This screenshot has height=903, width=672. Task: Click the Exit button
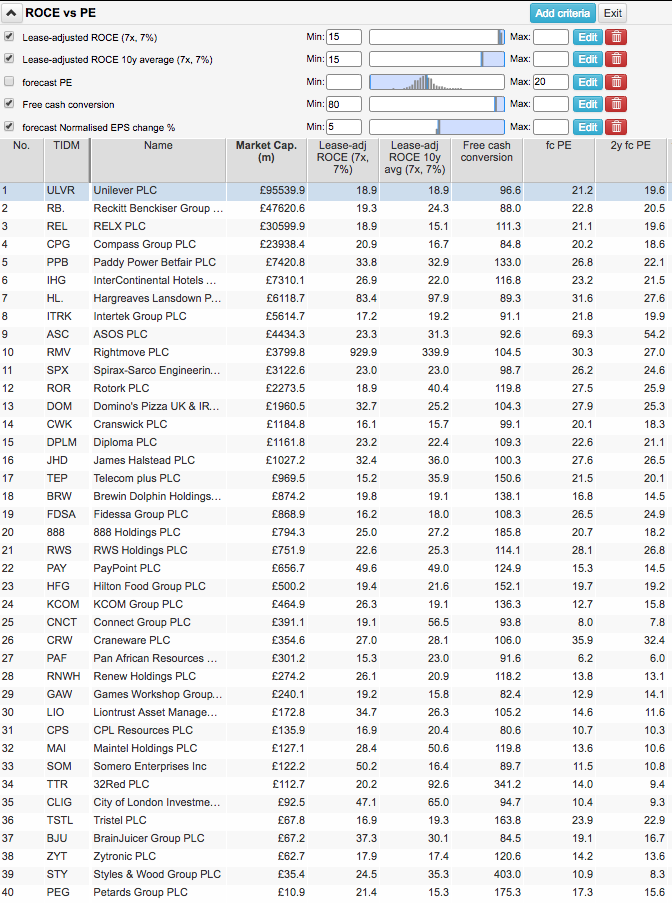(613, 13)
